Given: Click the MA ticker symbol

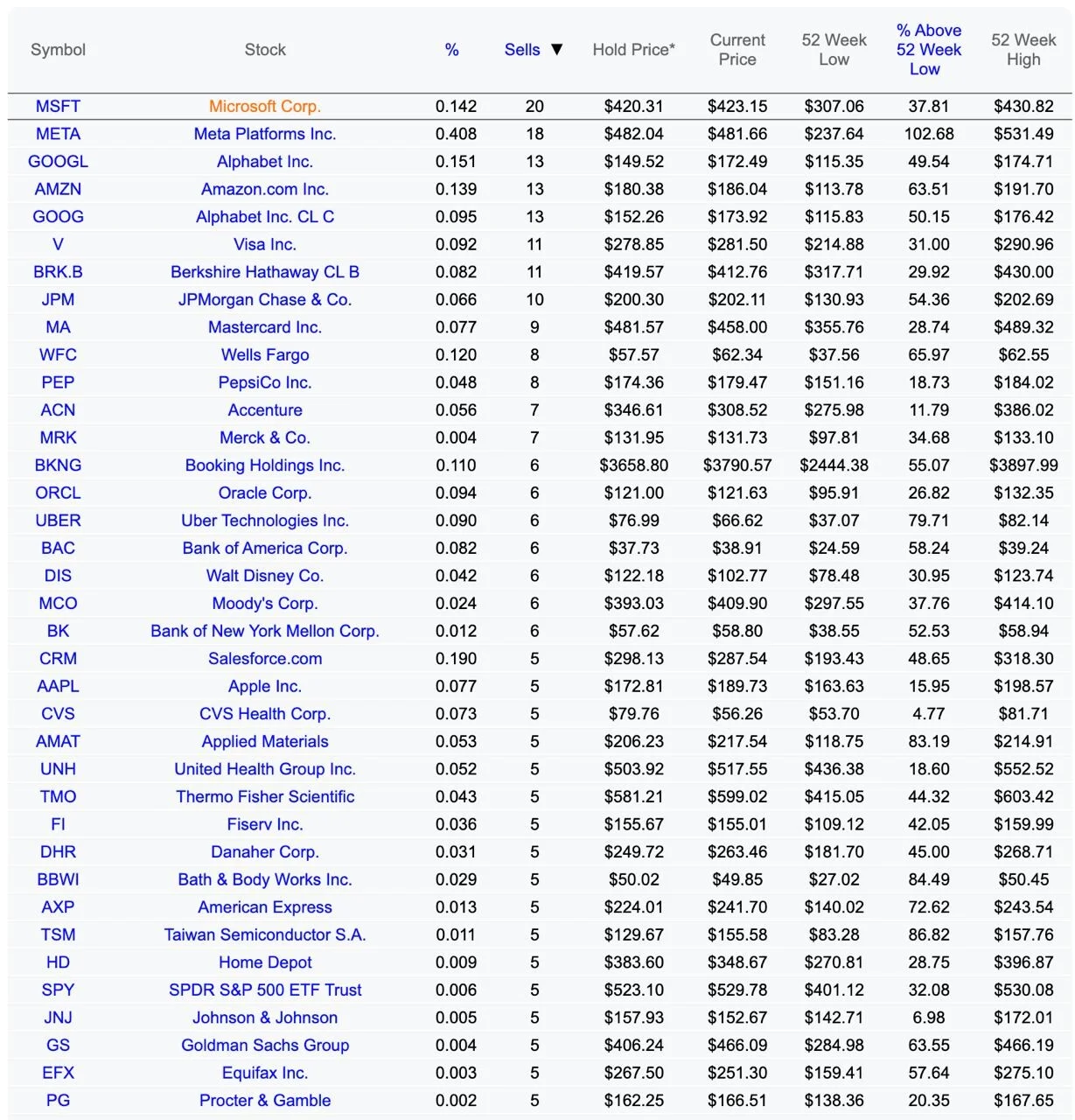Looking at the screenshot, I should [x=58, y=327].
